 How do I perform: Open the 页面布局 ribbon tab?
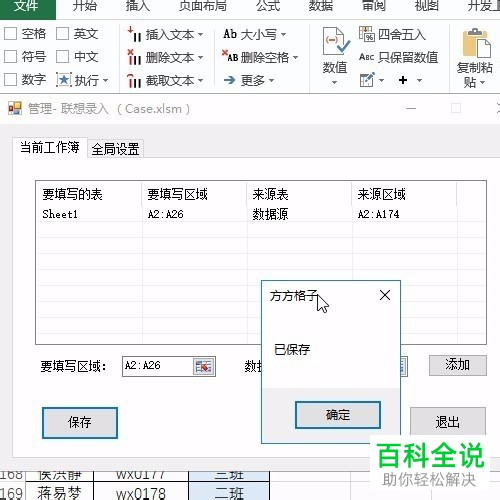pos(203,6)
